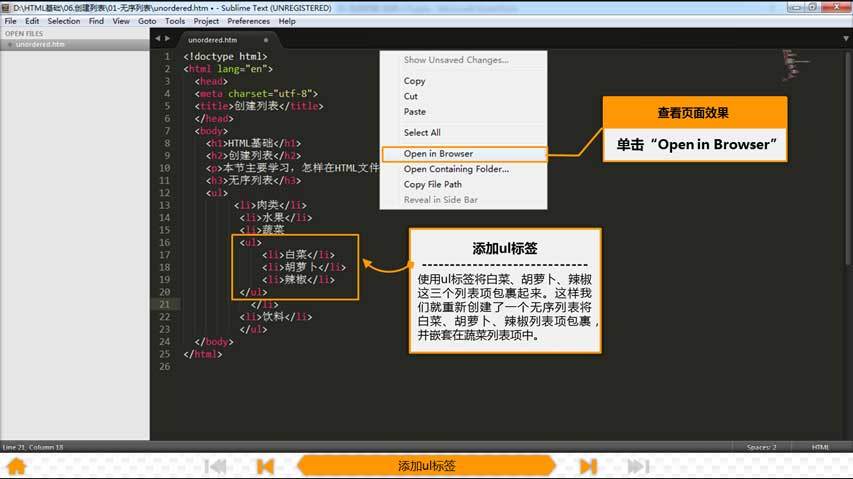Open the Edit menu

32,21
